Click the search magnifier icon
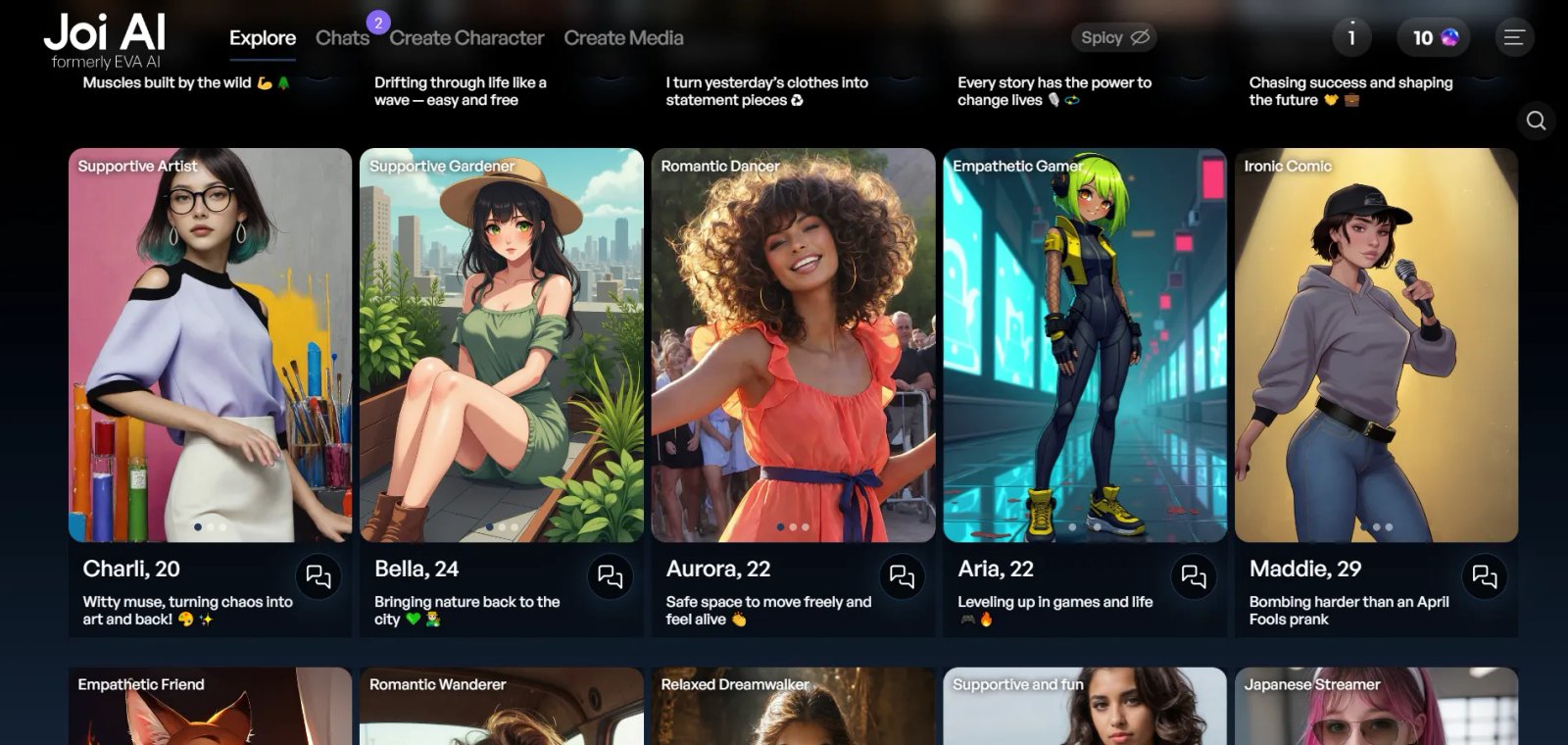 pyautogui.click(x=1536, y=121)
